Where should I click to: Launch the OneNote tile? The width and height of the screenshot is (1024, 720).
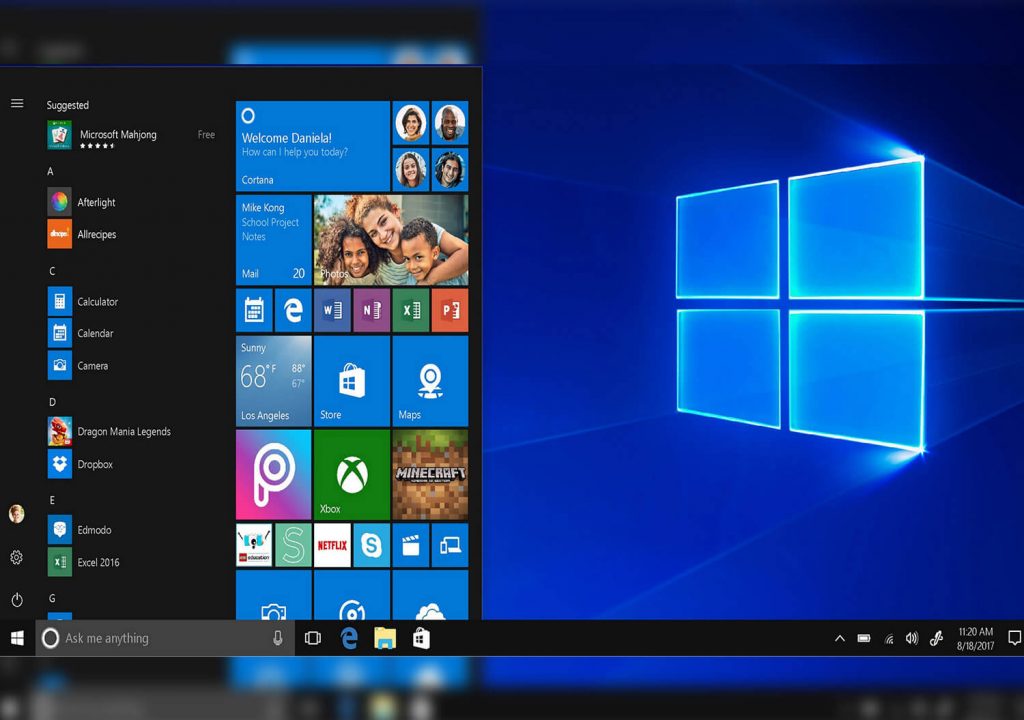pos(371,310)
